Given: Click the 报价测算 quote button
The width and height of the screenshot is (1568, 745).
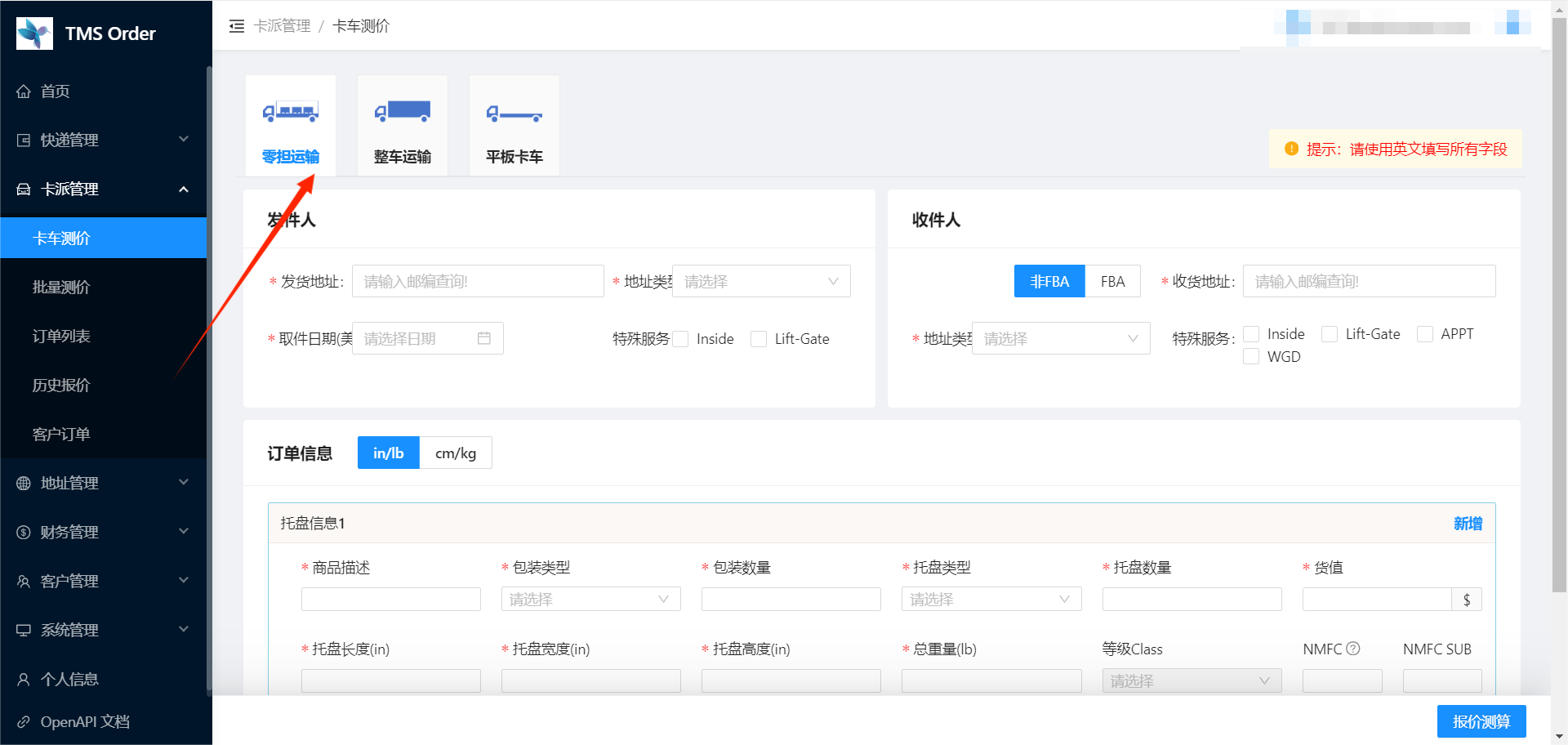Looking at the screenshot, I should click(1481, 721).
